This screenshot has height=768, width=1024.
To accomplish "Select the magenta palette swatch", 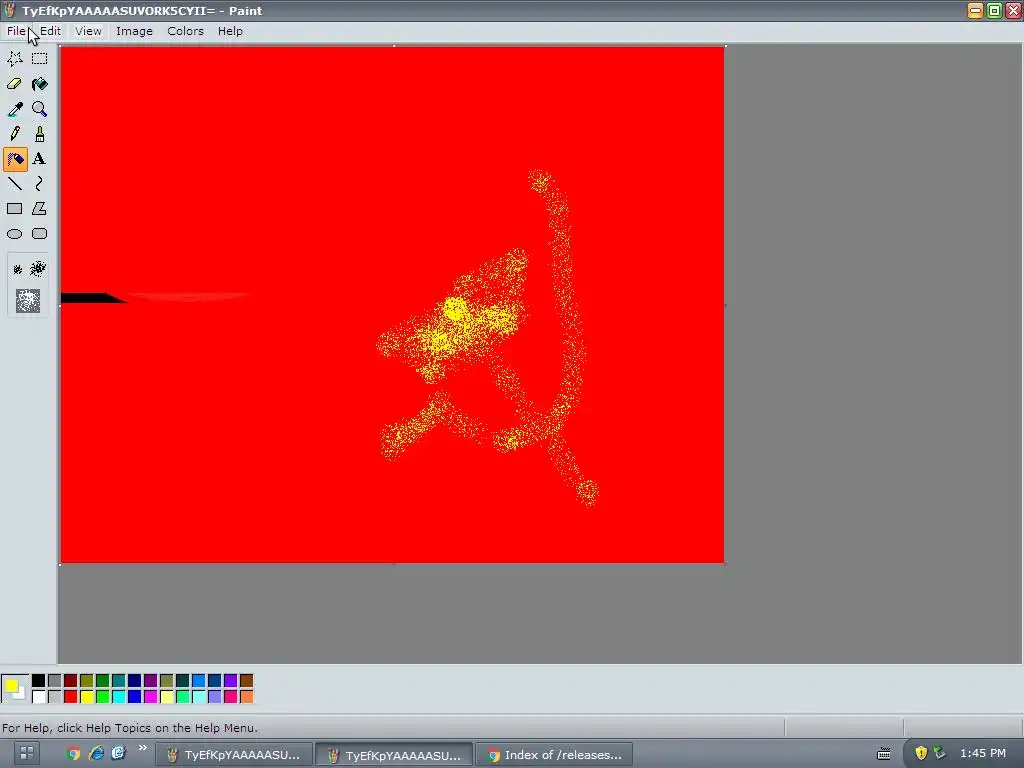I will tap(150, 697).
